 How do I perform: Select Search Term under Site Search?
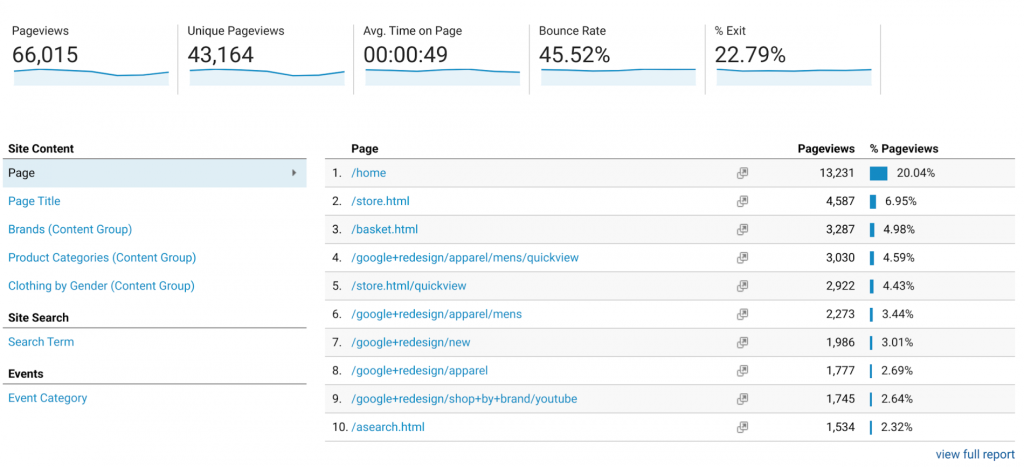(40, 342)
